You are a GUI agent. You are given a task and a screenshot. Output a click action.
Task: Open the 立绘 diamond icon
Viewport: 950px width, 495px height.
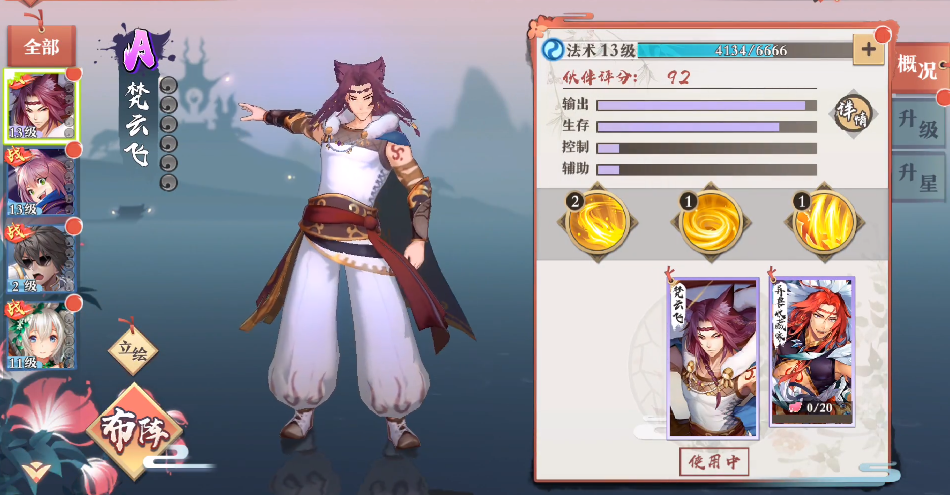point(133,350)
